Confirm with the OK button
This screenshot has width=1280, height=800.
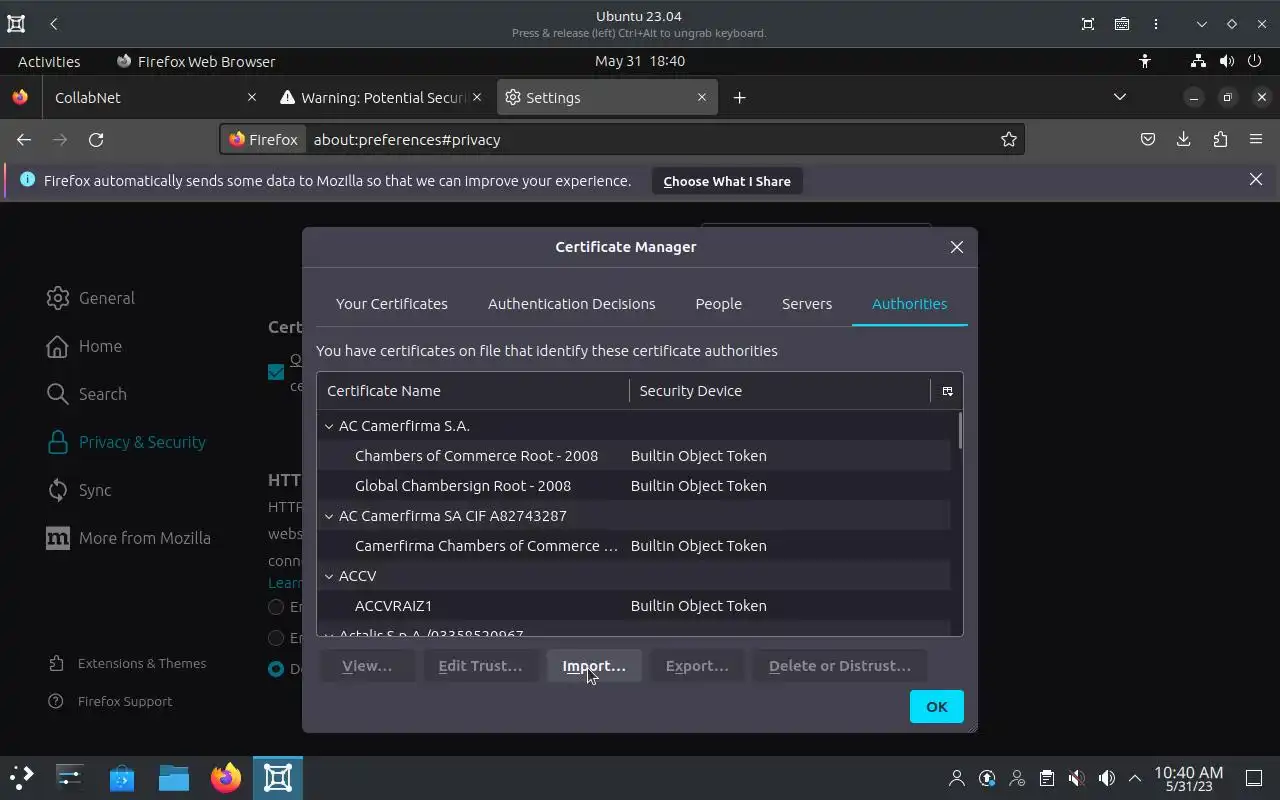click(936, 707)
